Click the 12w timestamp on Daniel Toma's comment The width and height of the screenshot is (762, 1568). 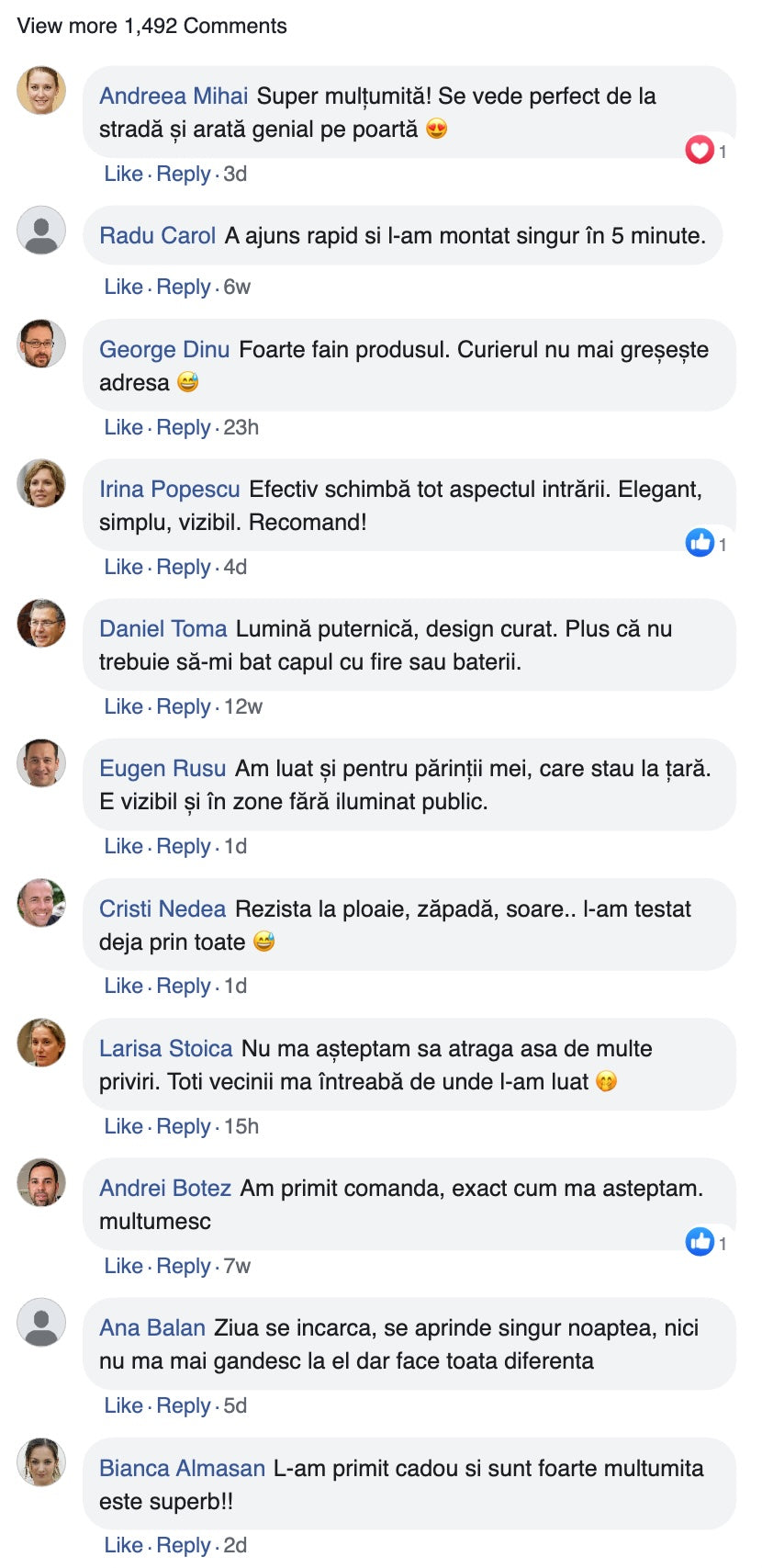click(243, 706)
